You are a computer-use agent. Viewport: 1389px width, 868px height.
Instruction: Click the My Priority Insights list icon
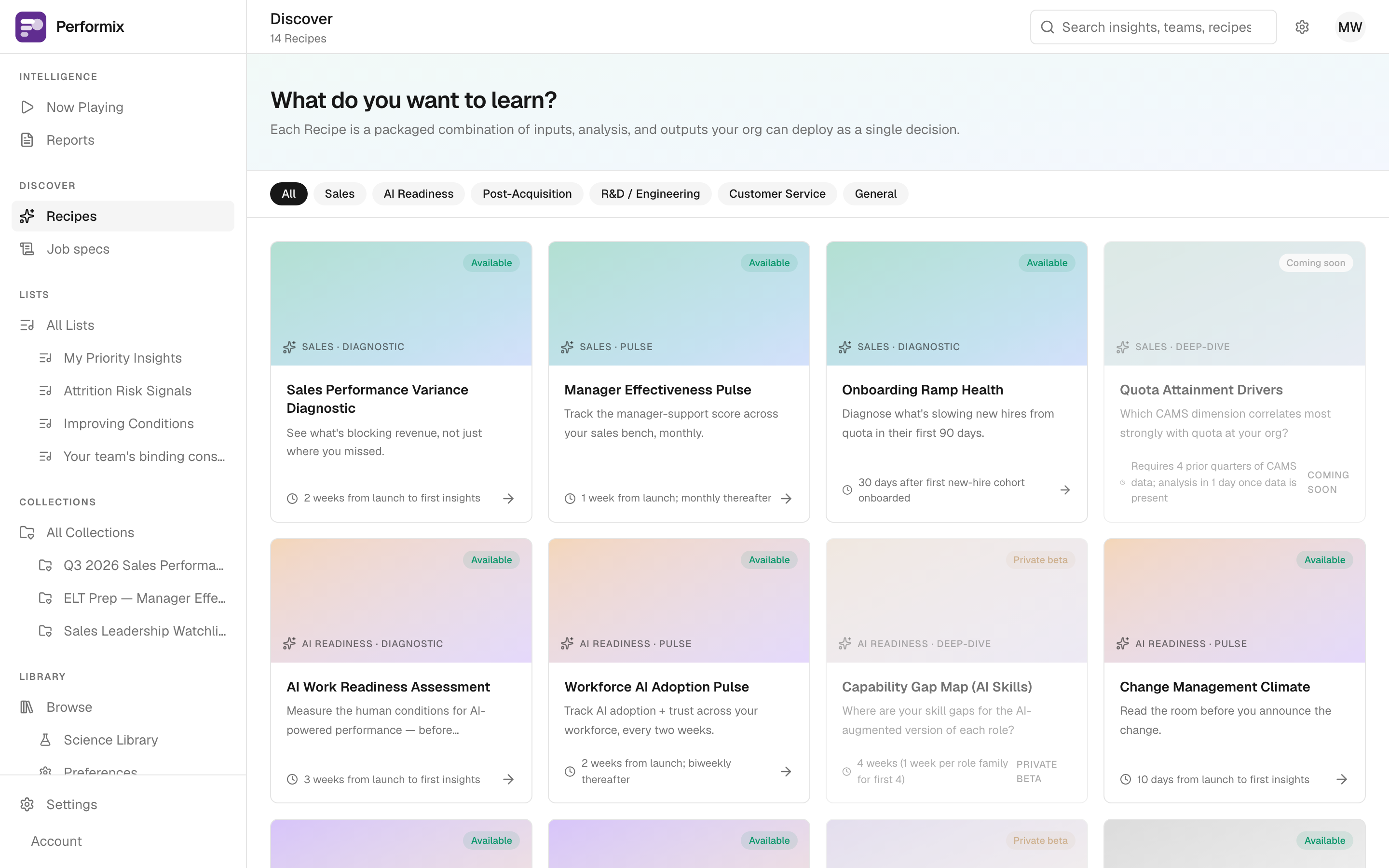45,358
